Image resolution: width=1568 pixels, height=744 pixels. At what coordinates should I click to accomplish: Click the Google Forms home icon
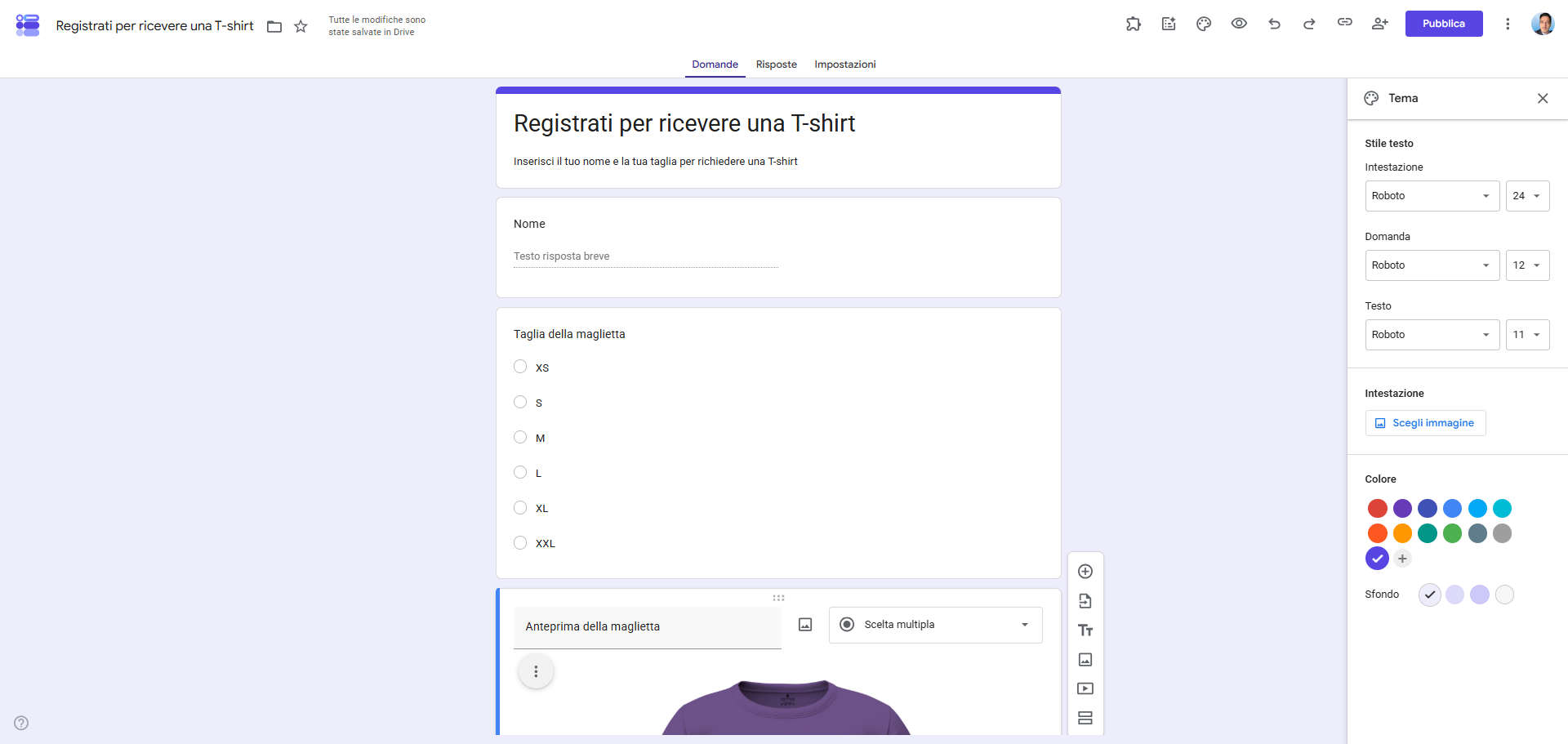(x=28, y=25)
